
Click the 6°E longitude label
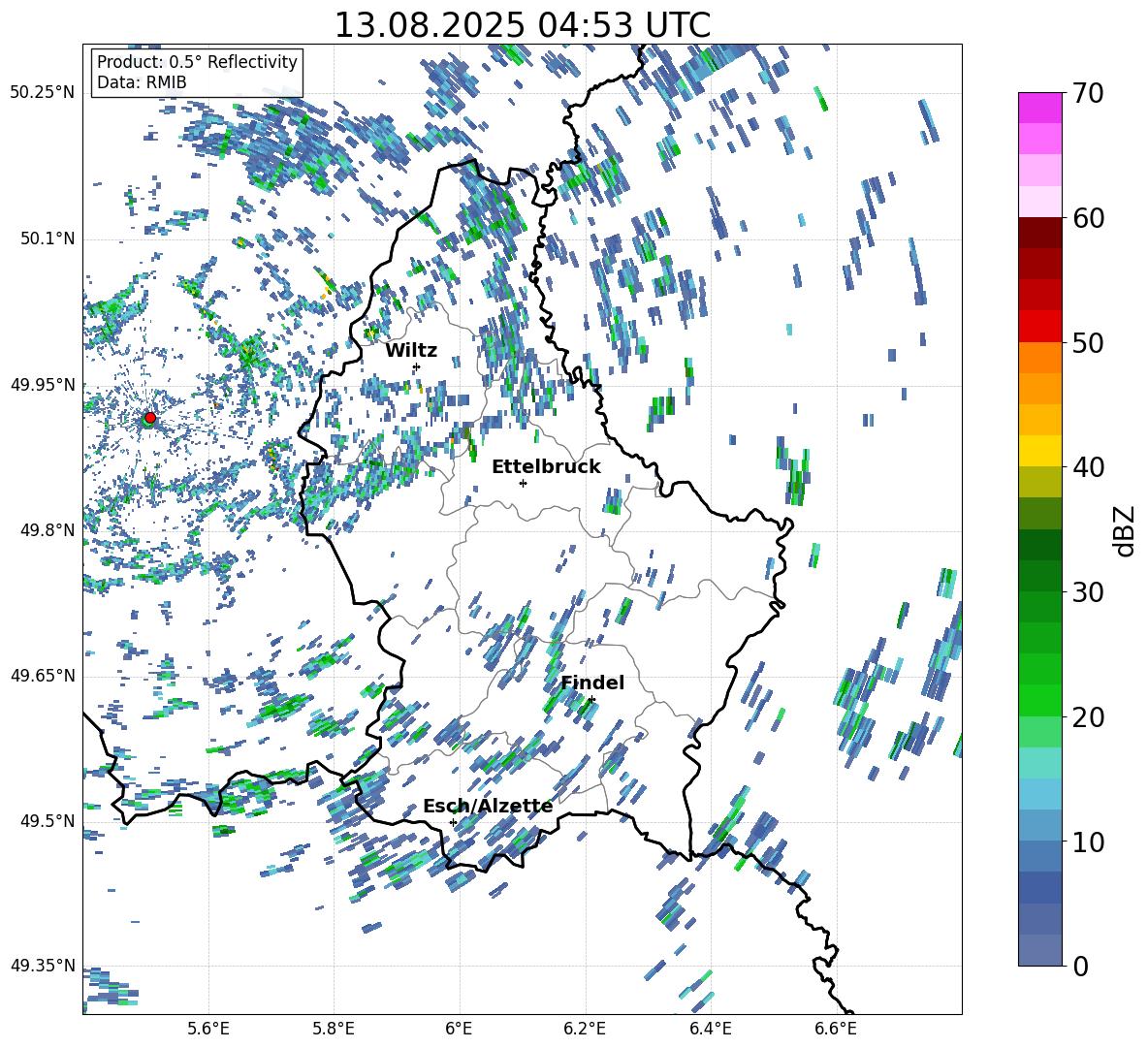coord(459,1029)
